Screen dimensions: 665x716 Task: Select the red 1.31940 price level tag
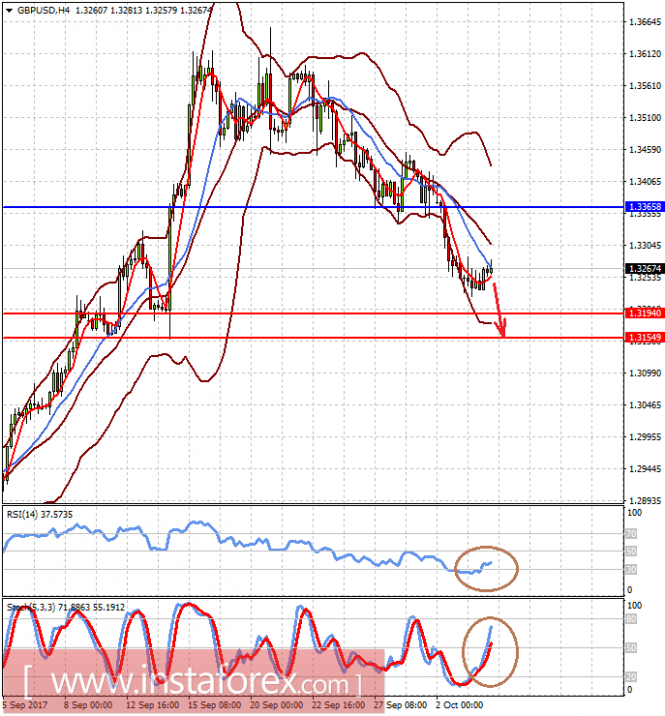(x=644, y=313)
